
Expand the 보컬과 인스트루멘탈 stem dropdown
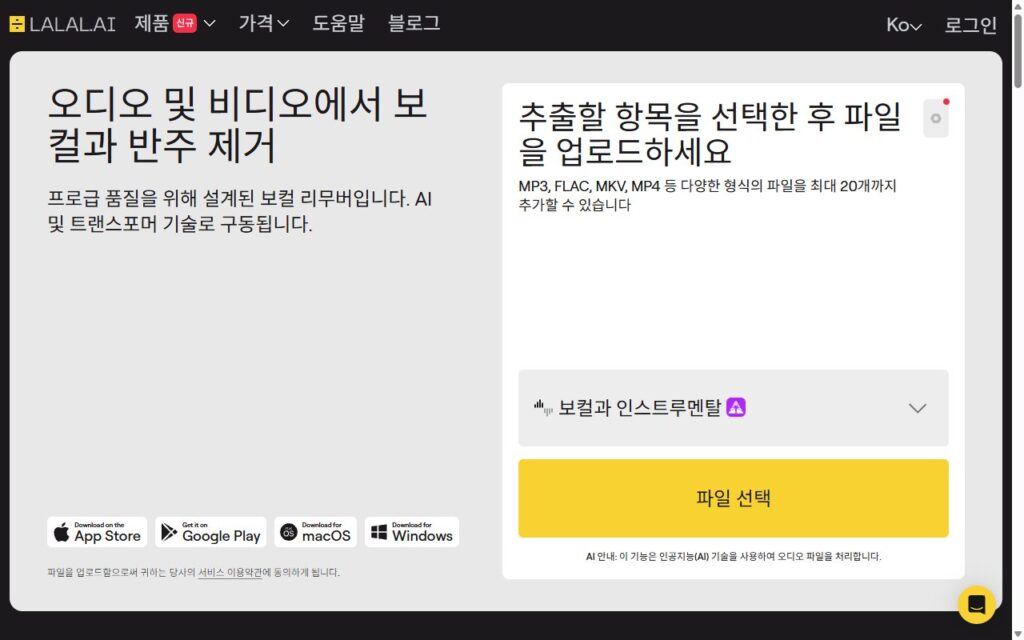pyautogui.click(x=733, y=408)
